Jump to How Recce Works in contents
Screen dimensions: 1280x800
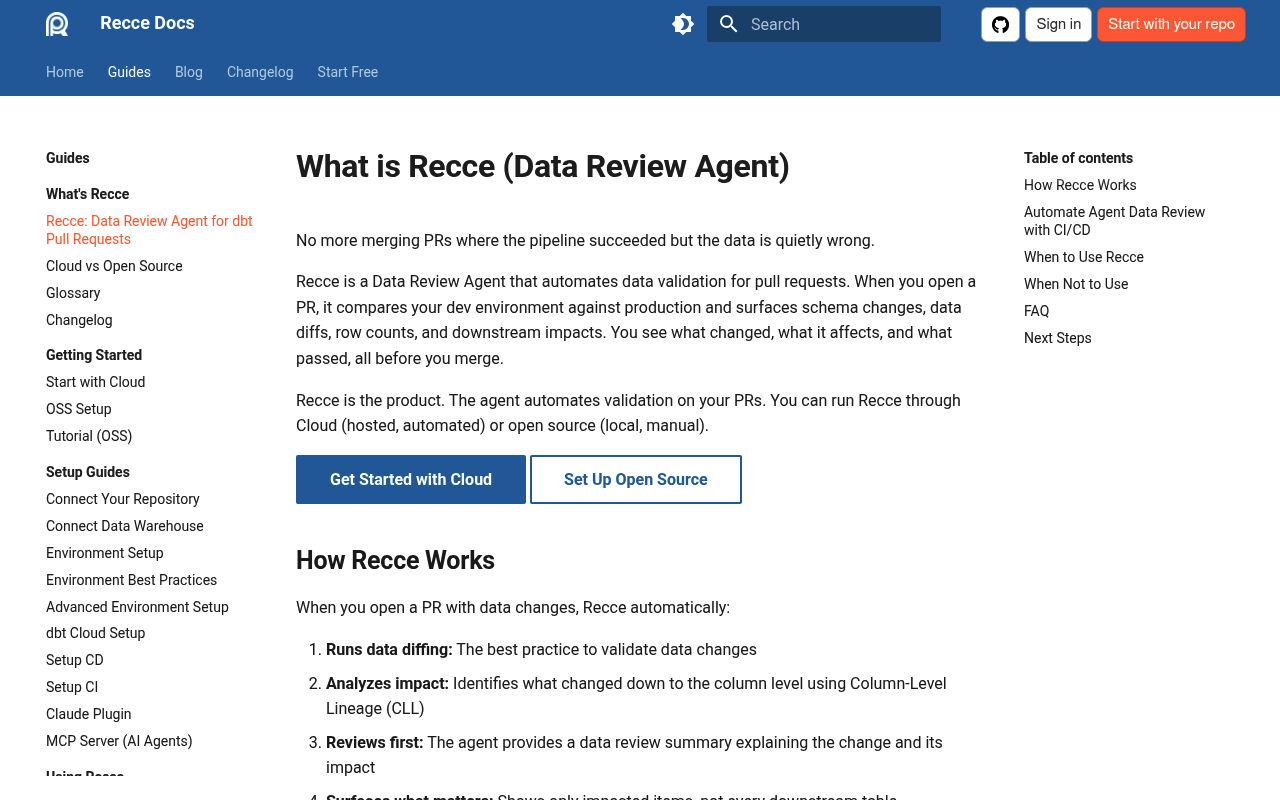(1080, 185)
